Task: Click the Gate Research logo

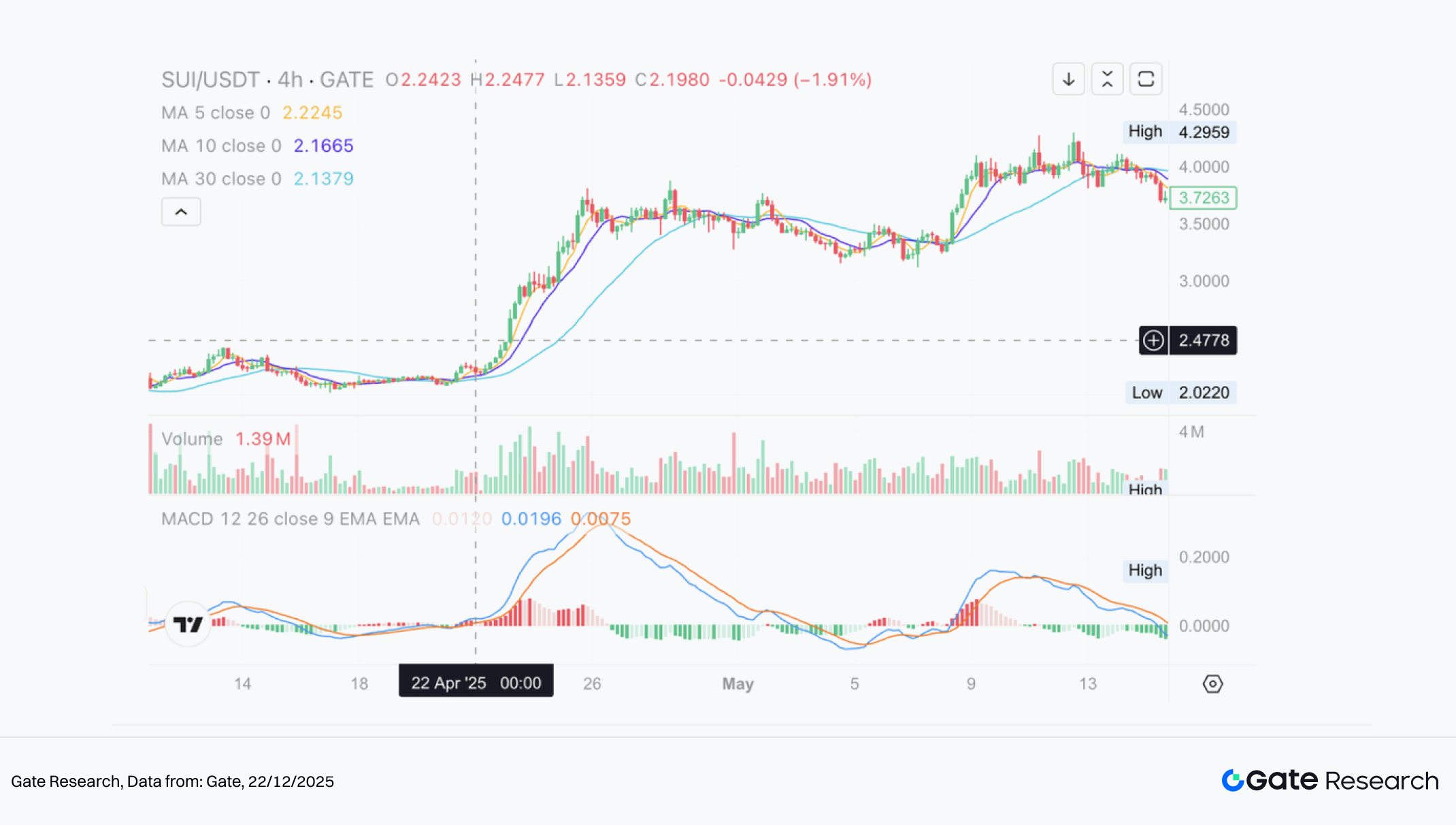Action: point(1329,781)
